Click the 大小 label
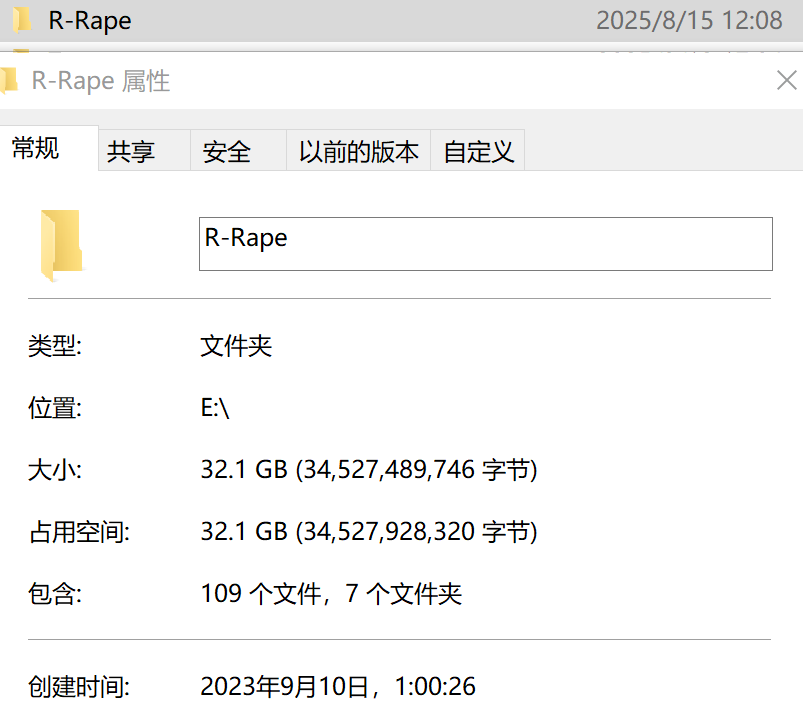 pos(55,469)
